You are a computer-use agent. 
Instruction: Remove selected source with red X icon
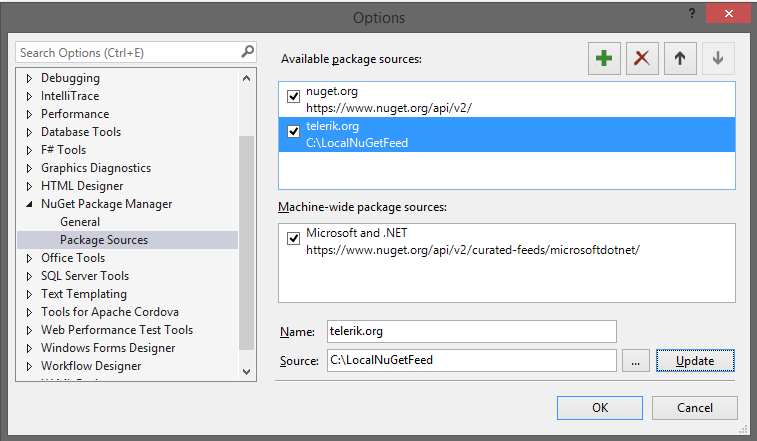coord(641,59)
